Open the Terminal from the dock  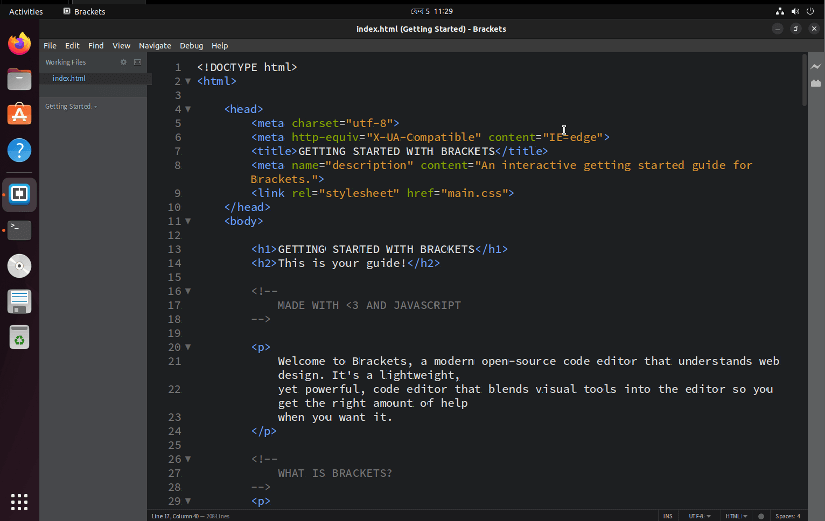[19, 230]
